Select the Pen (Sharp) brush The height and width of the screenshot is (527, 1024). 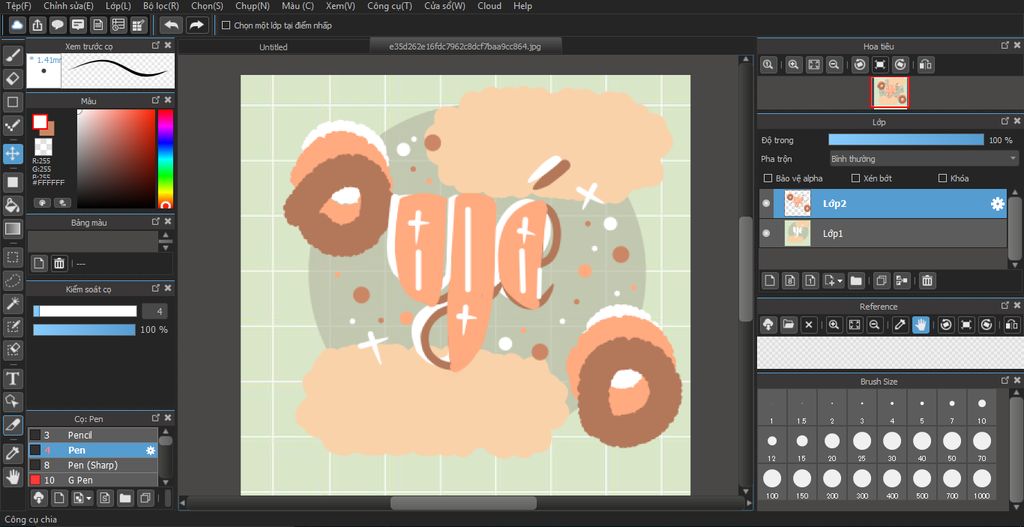tap(92, 465)
